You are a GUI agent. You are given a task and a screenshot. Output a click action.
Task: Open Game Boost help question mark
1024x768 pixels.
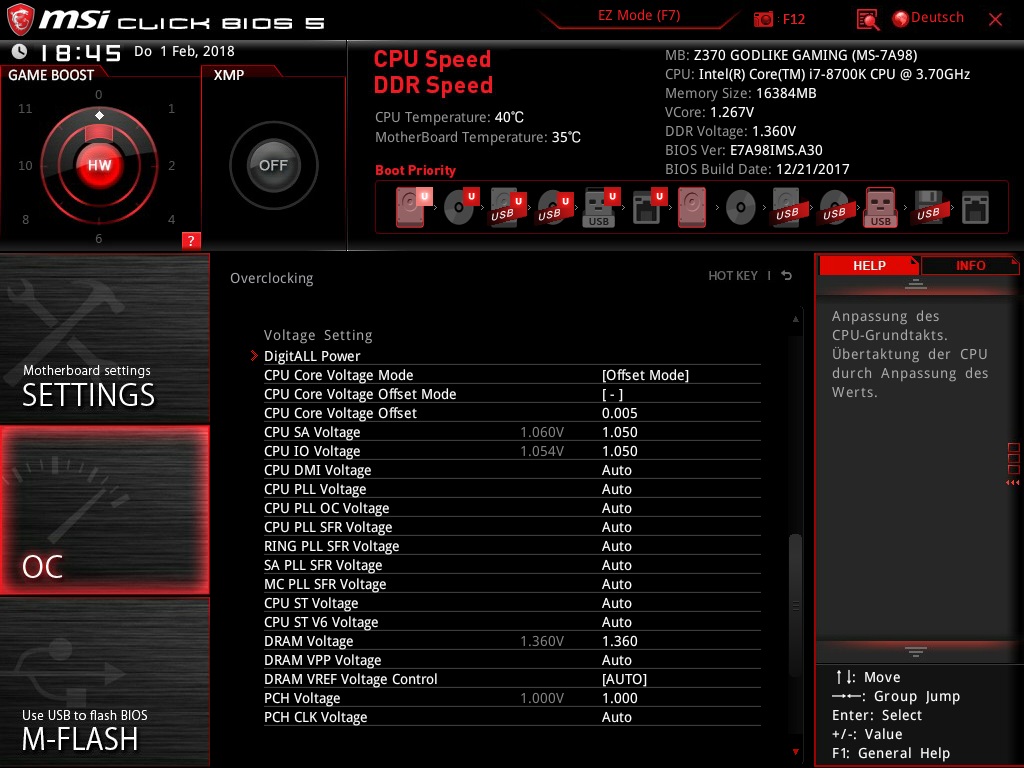[191, 240]
